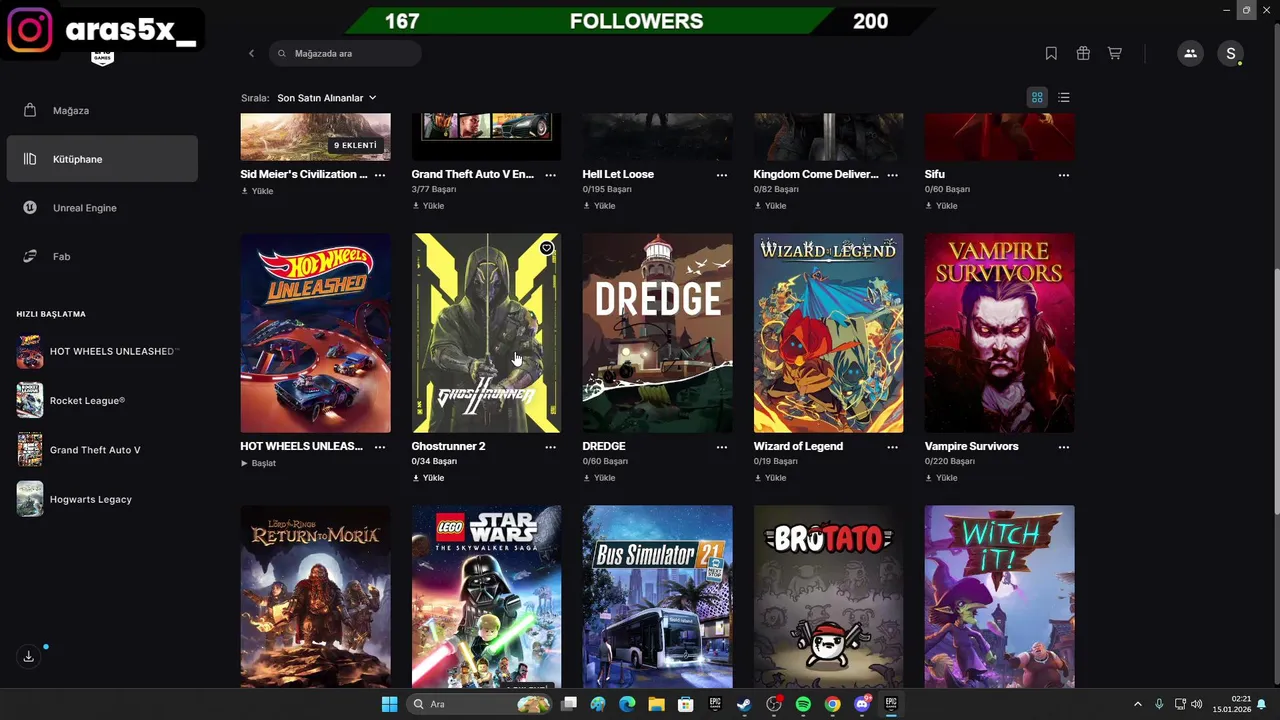Viewport: 1280px width, 720px height.
Task: Open the friends list icon
Action: pyautogui.click(x=1190, y=53)
